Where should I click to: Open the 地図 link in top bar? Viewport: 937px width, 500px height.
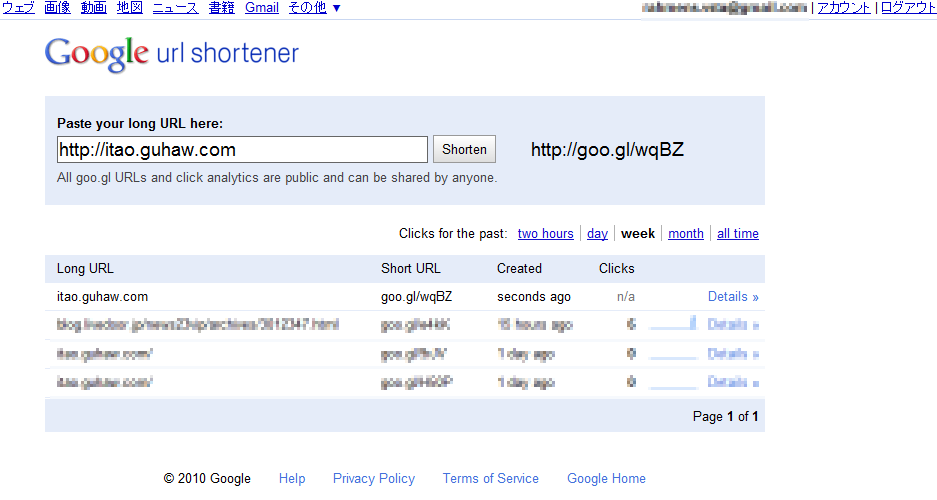[x=130, y=8]
